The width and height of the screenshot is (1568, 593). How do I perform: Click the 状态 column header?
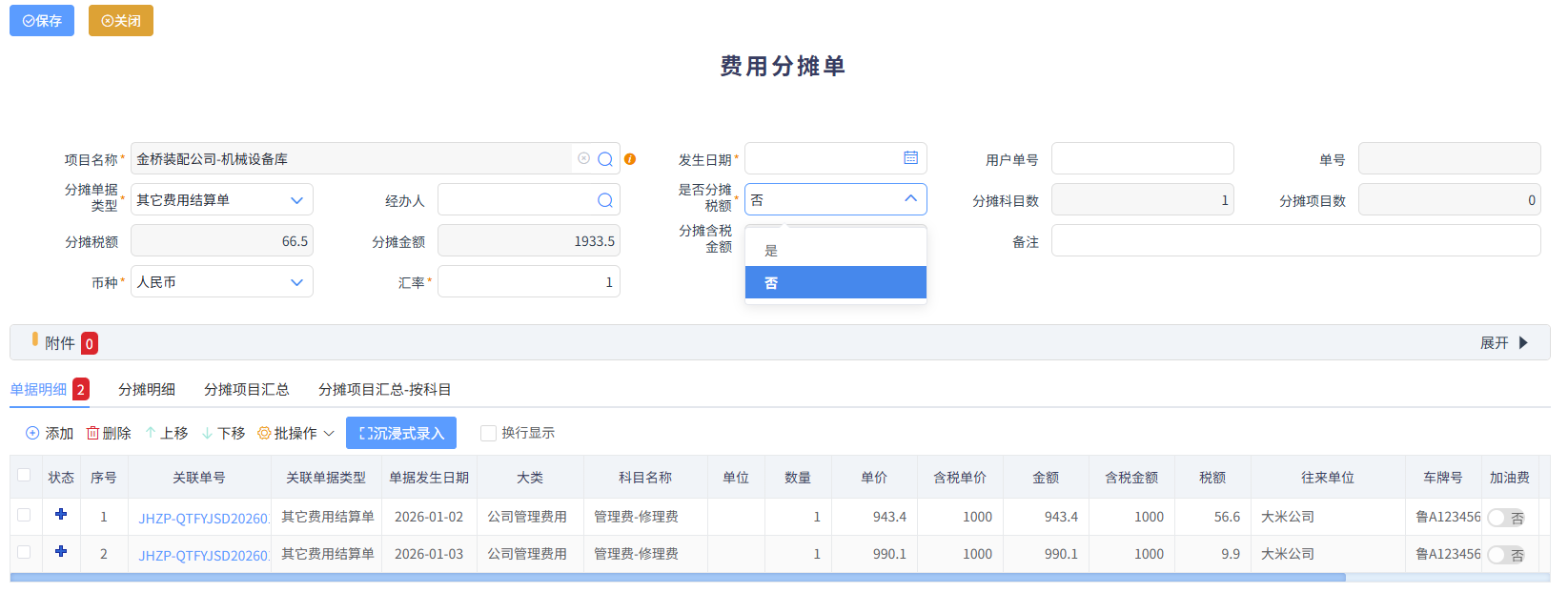61,477
